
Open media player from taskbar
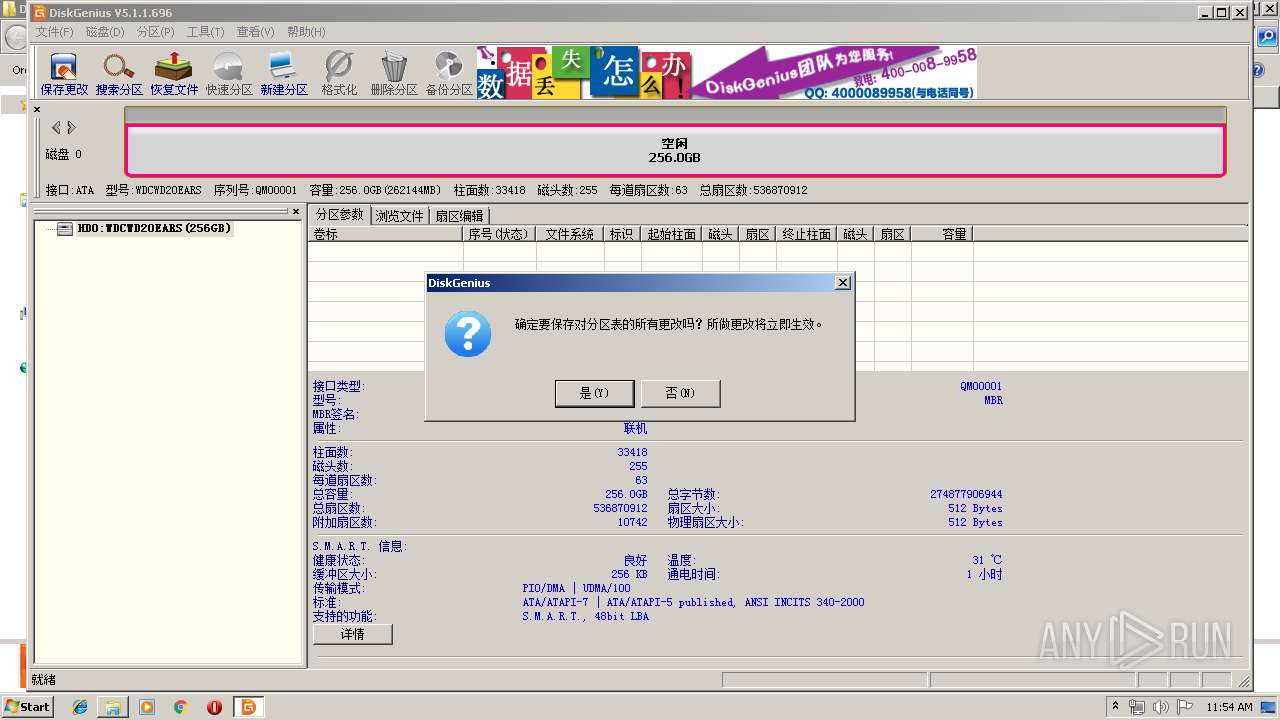147,707
